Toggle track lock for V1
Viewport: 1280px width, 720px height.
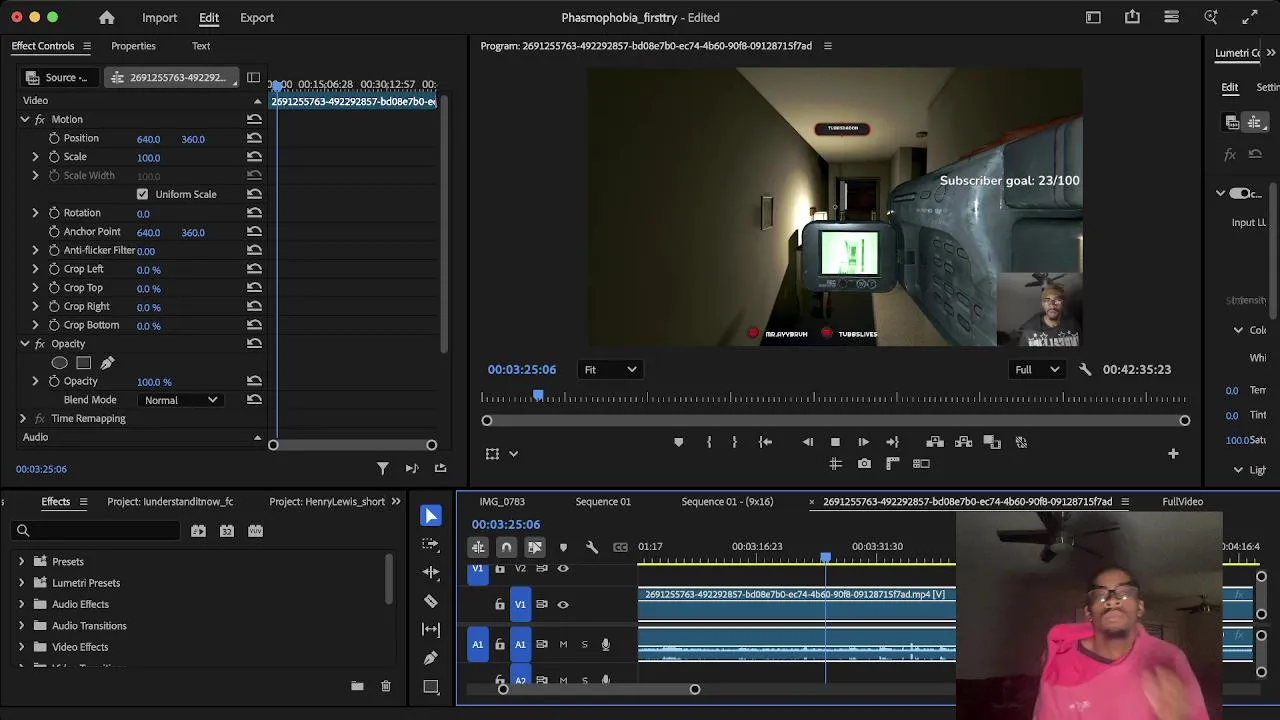pos(500,604)
